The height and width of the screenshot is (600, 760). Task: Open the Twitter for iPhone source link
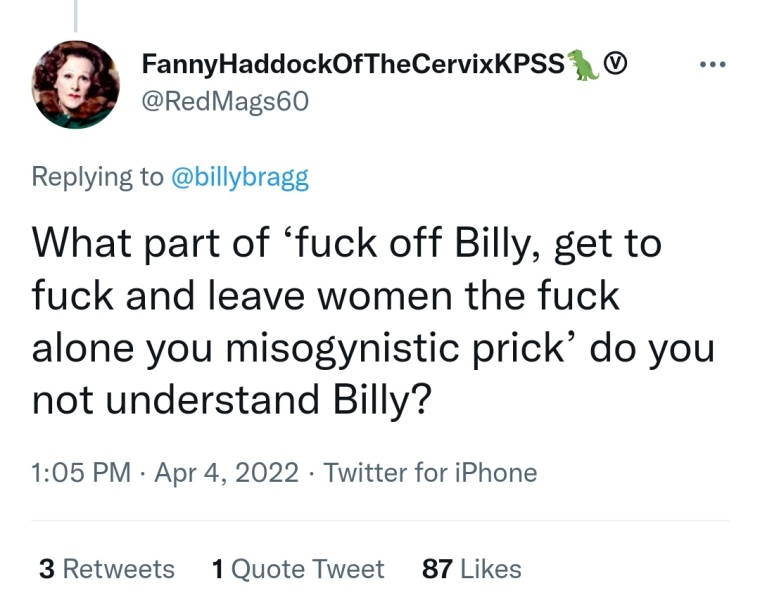[x=431, y=472]
